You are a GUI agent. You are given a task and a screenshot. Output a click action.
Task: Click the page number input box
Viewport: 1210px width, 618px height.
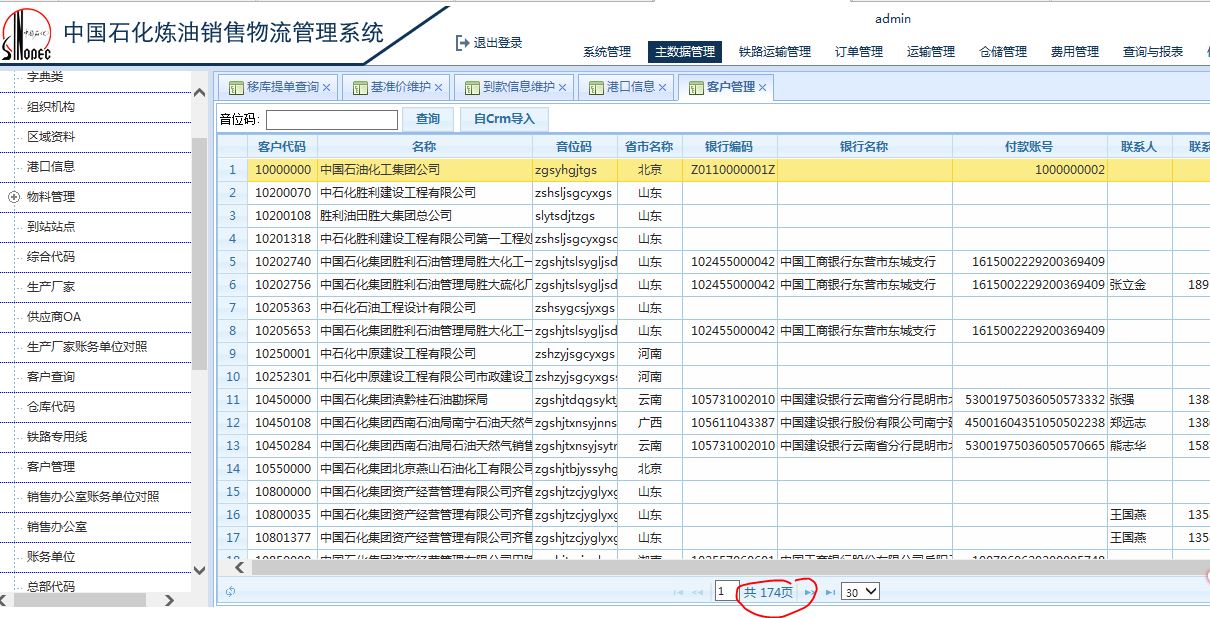727,592
